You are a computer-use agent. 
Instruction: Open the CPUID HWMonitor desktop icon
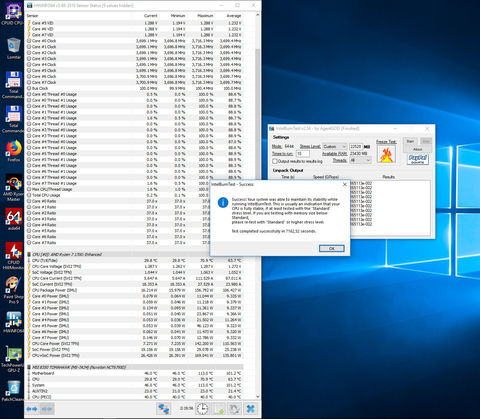13,256
